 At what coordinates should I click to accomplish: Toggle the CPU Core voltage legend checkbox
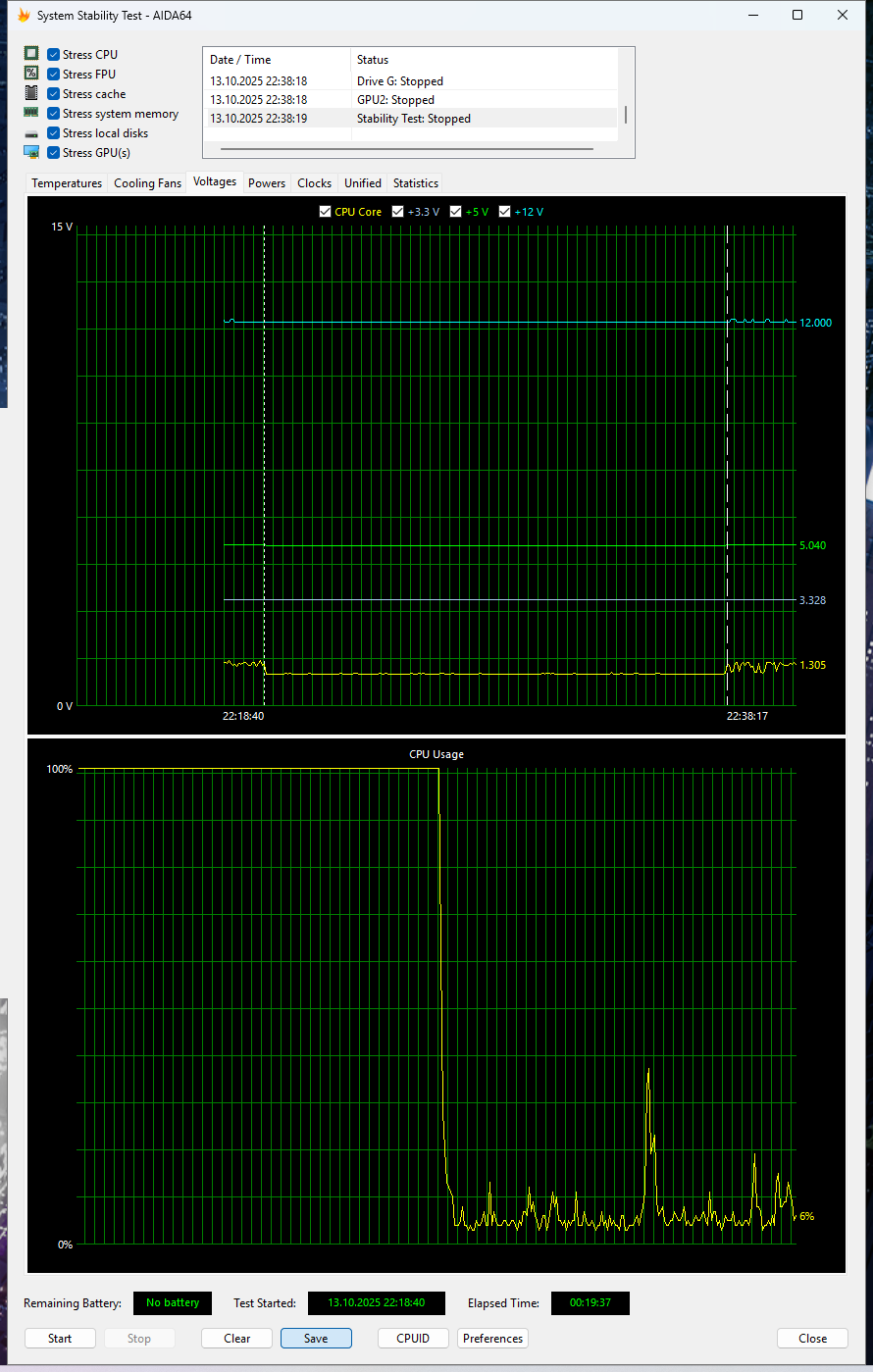point(324,211)
